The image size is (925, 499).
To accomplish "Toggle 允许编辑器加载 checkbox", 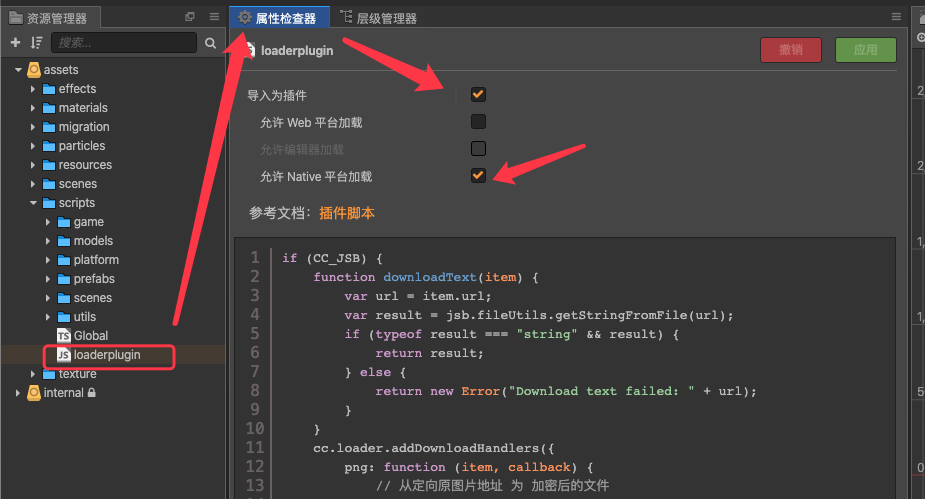I will 478,149.
